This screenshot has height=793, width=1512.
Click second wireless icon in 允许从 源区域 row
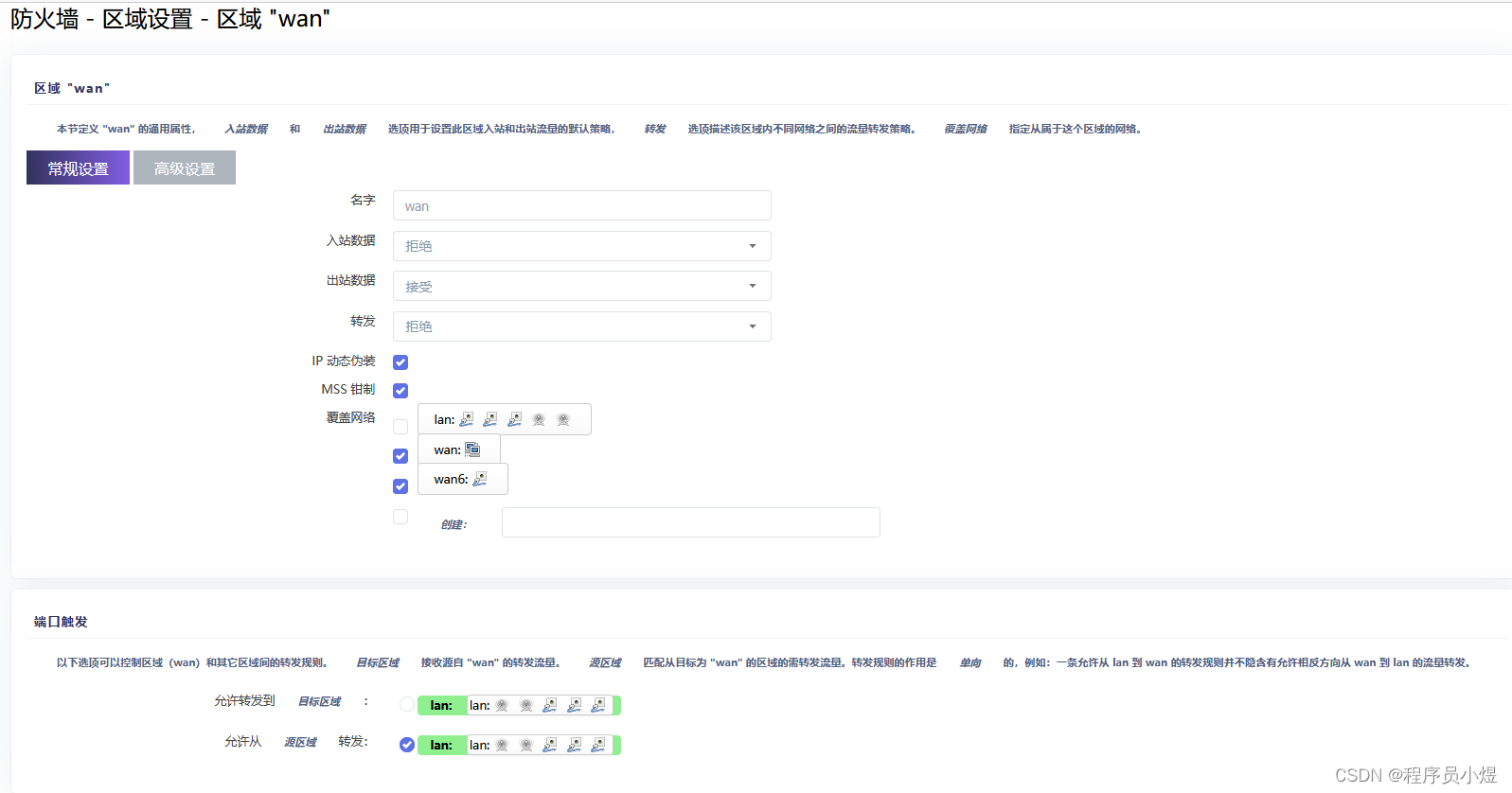coord(526,745)
